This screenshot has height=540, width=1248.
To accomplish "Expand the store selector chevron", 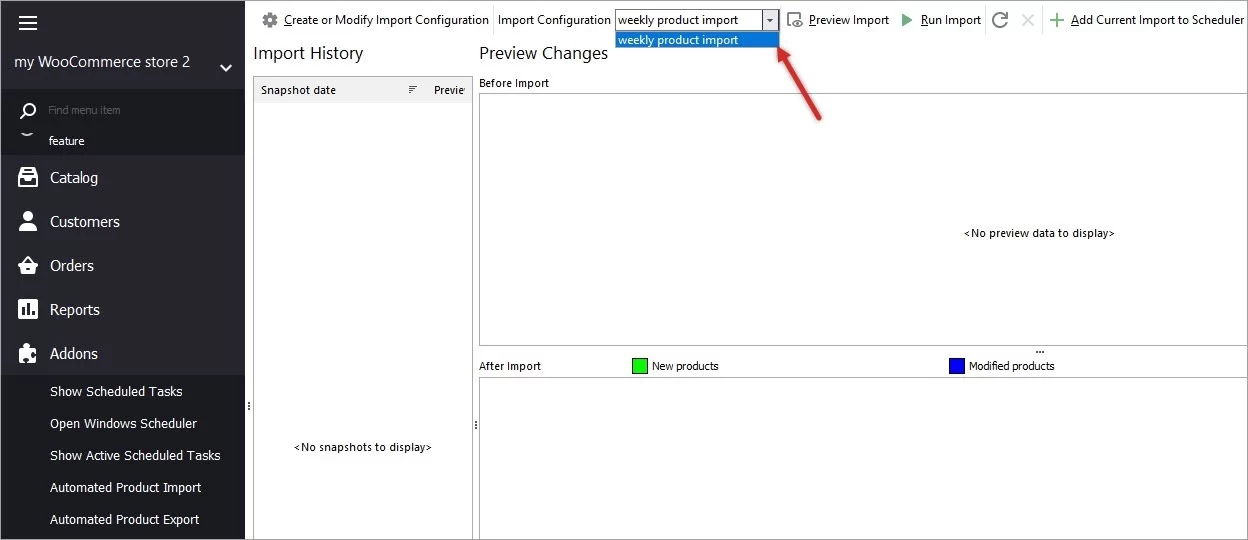I will click(x=226, y=68).
